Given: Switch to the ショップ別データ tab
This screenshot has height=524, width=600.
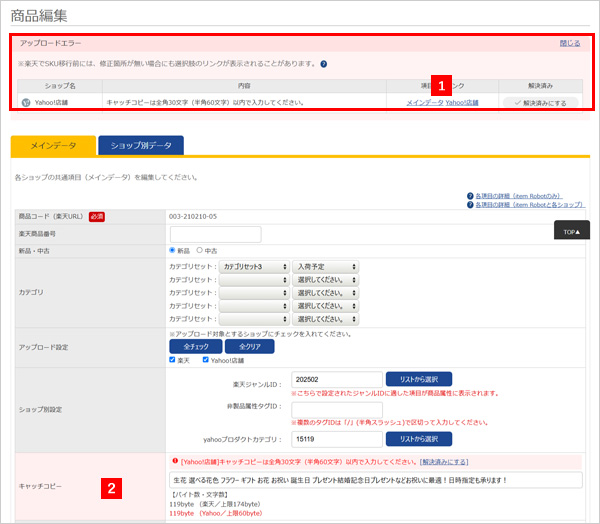Looking at the screenshot, I should pos(140,145).
